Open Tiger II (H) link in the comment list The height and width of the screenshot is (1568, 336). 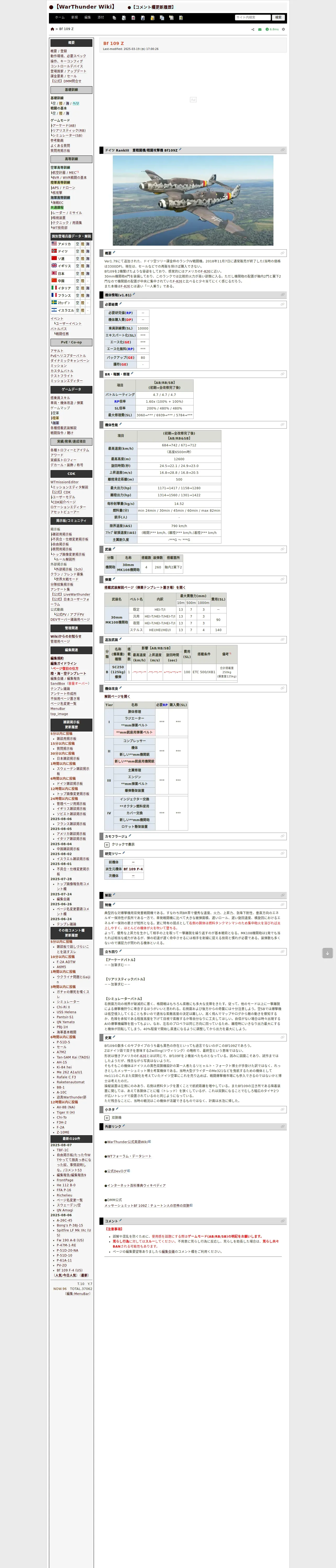(x=66, y=1112)
